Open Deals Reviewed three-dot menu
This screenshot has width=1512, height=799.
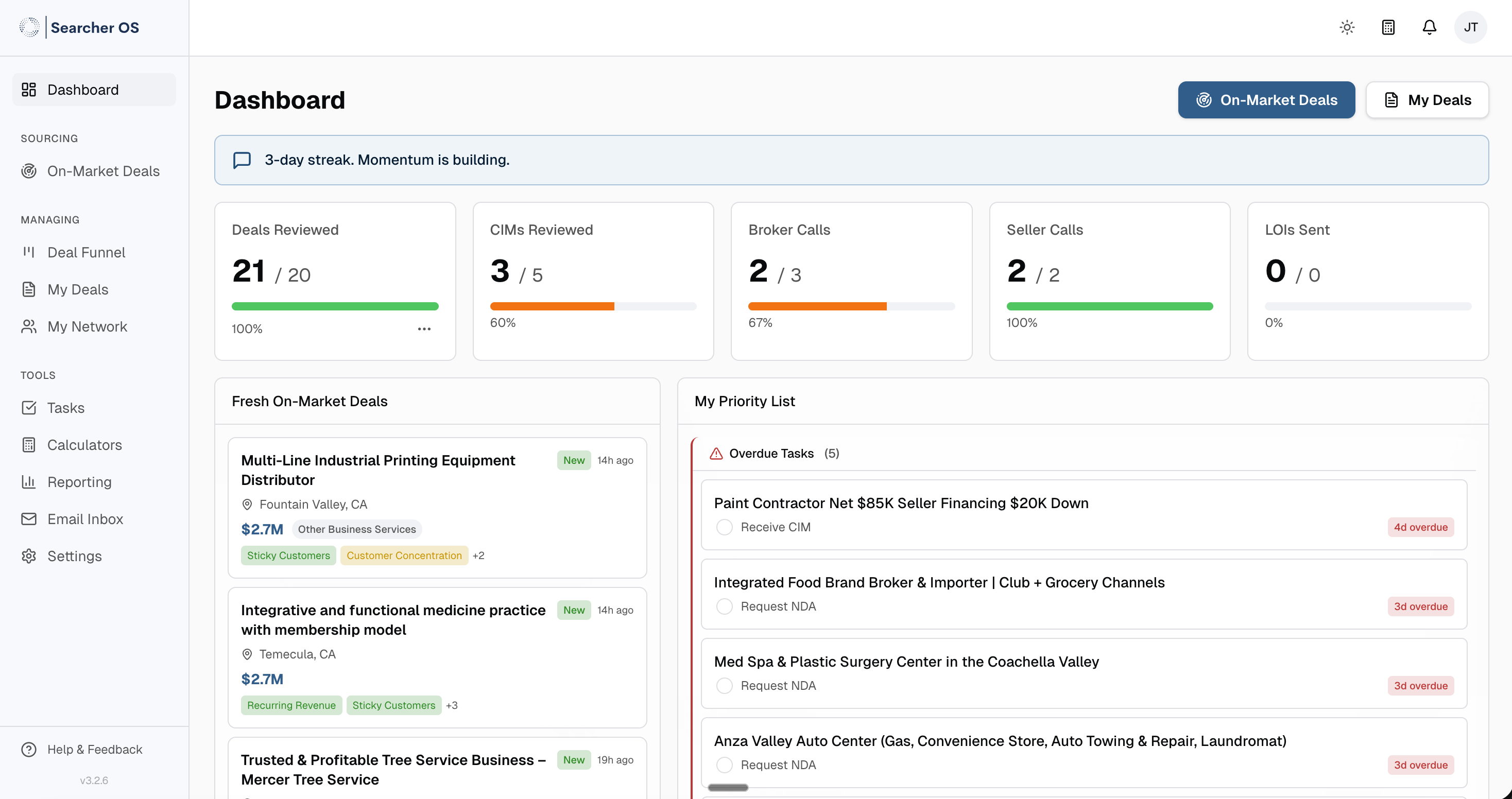(x=424, y=329)
